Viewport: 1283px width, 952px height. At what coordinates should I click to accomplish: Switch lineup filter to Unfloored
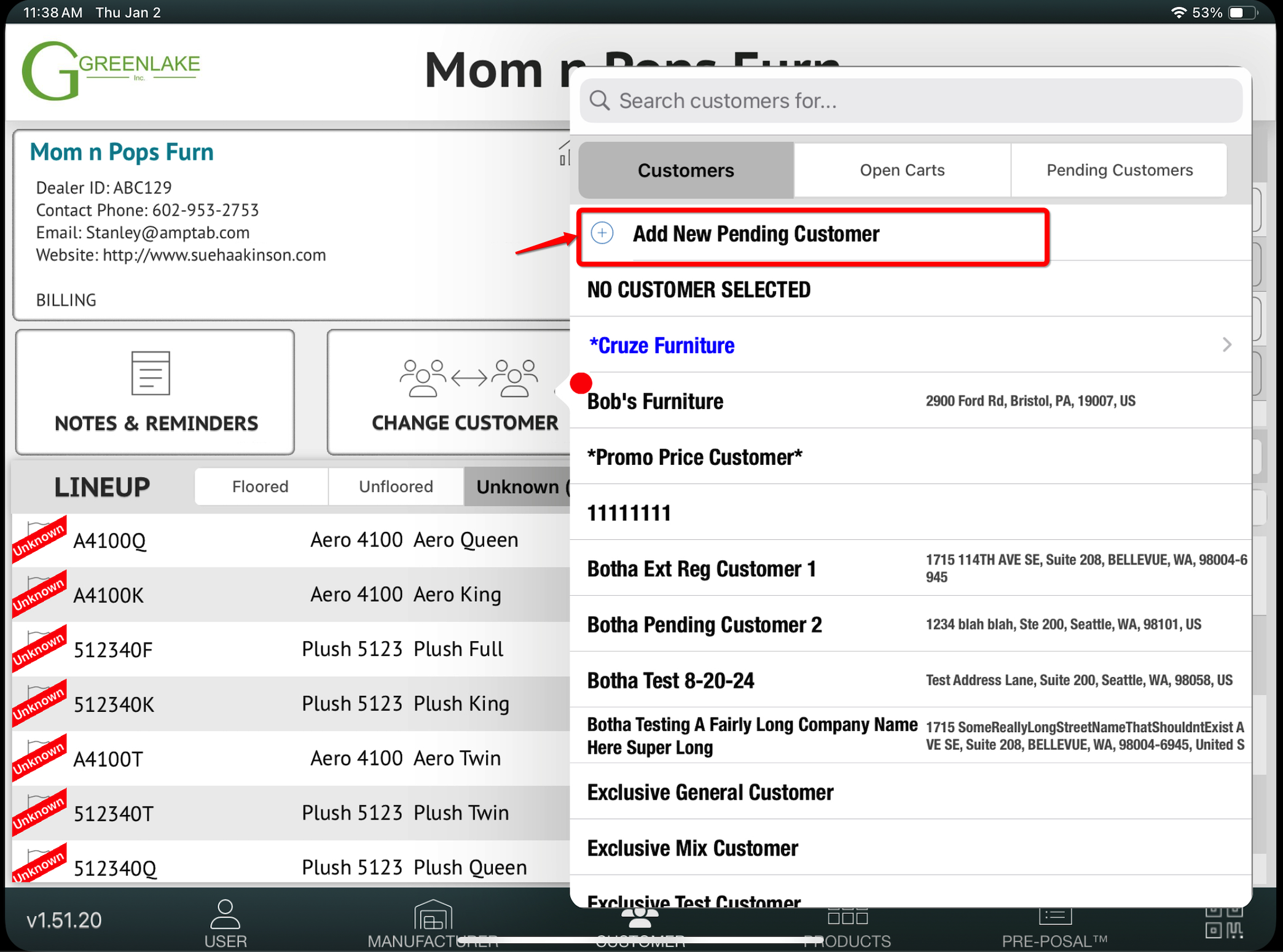pos(396,486)
